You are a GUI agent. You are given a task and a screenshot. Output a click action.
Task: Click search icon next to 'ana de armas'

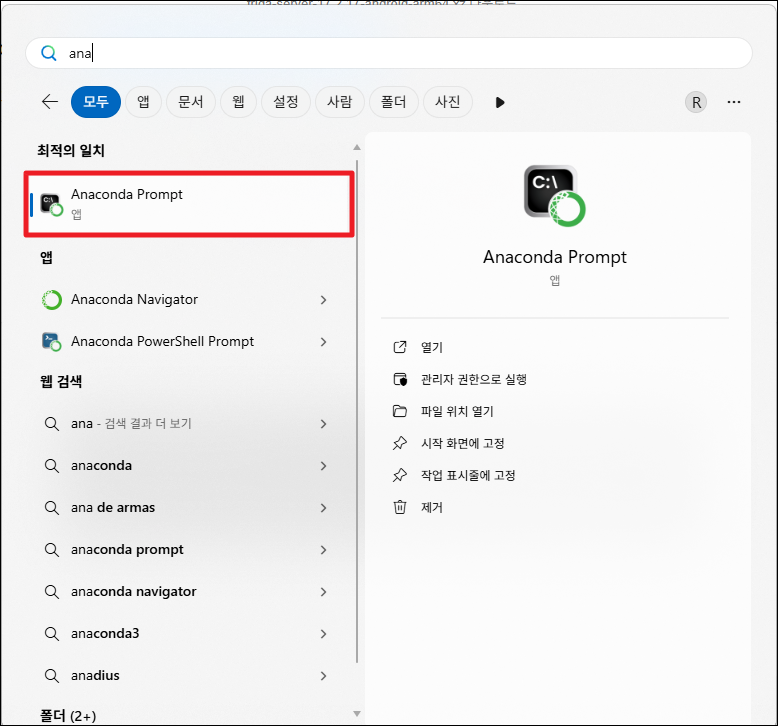[52, 508]
